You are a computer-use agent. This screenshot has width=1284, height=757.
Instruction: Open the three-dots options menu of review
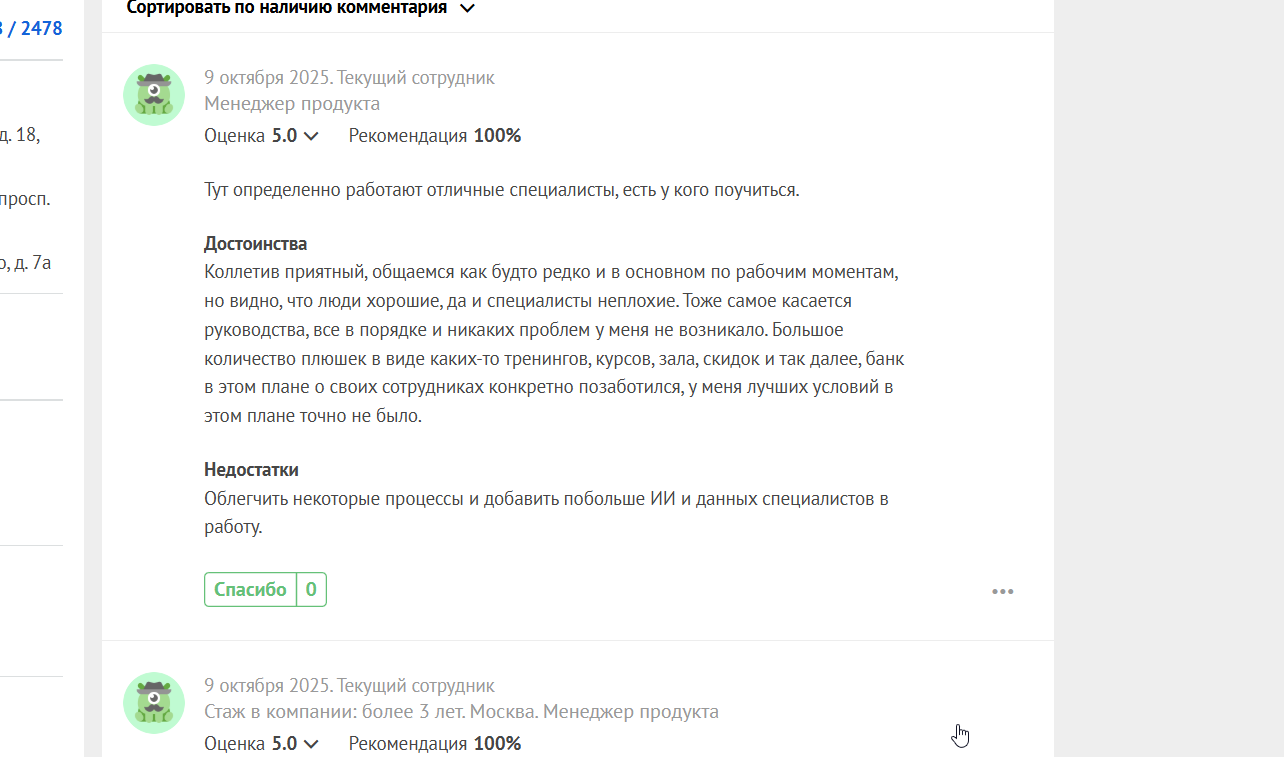[1002, 591]
